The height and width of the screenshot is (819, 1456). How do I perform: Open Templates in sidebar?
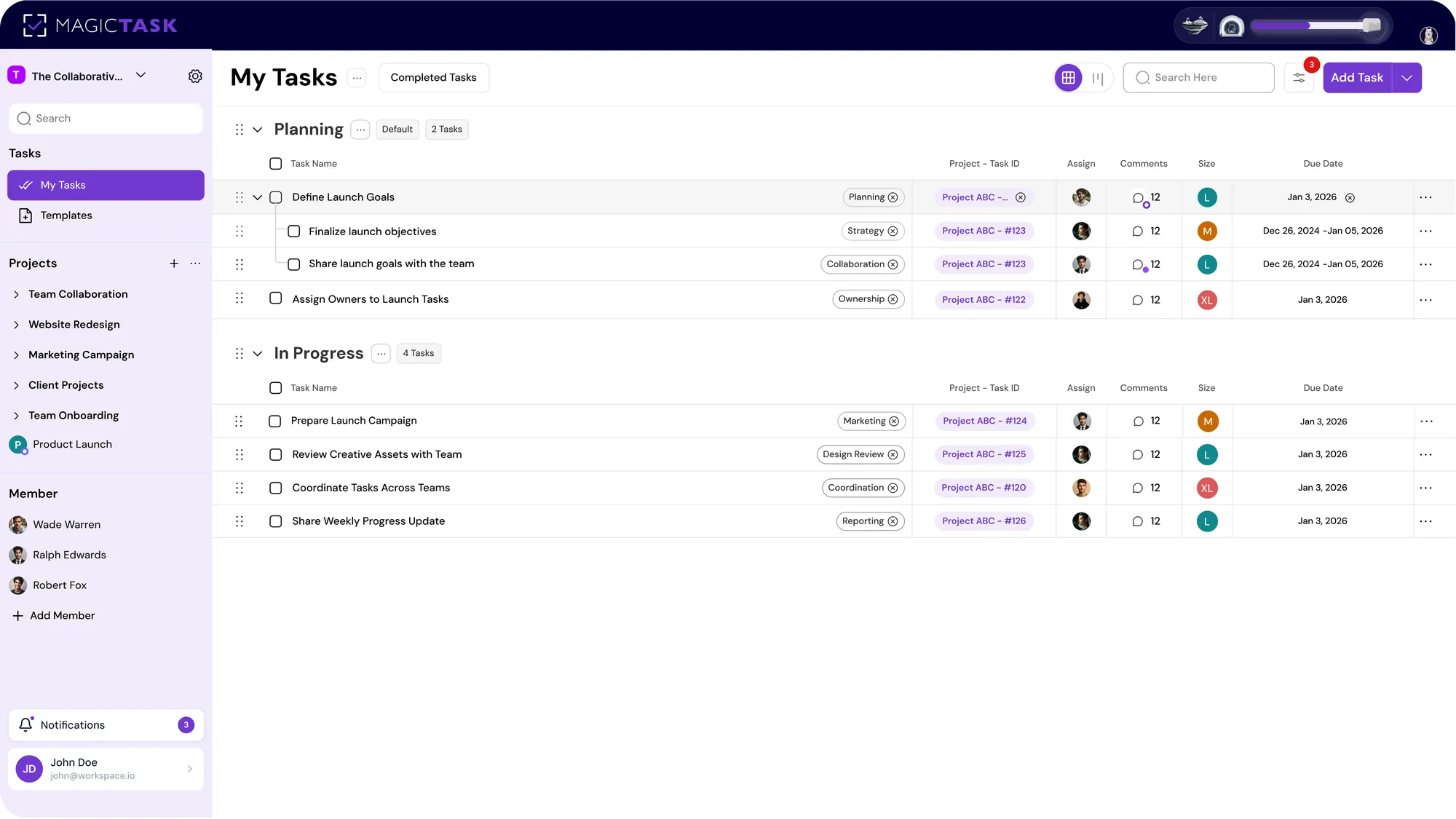coord(106,215)
